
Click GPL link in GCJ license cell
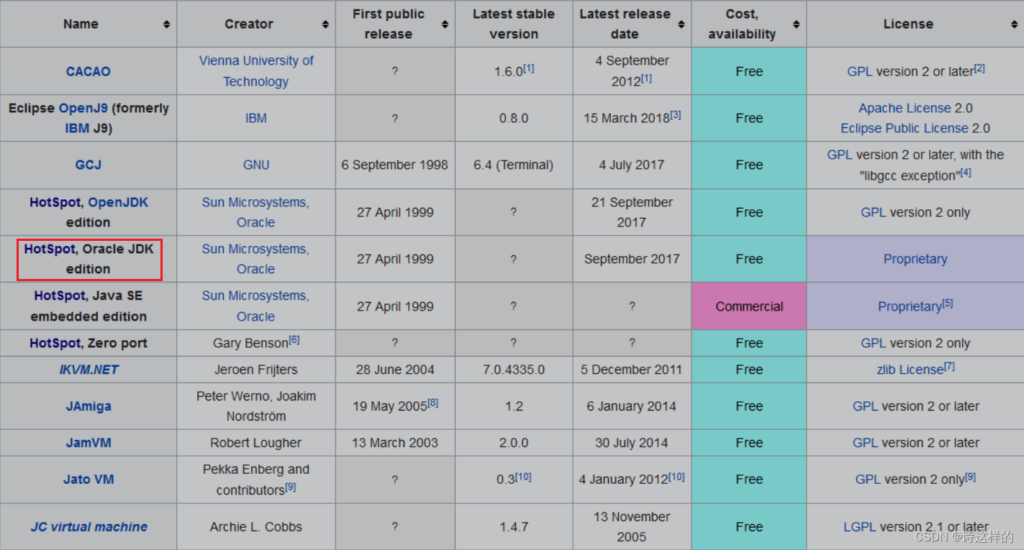pyautogui.click(x=839, y=155)
